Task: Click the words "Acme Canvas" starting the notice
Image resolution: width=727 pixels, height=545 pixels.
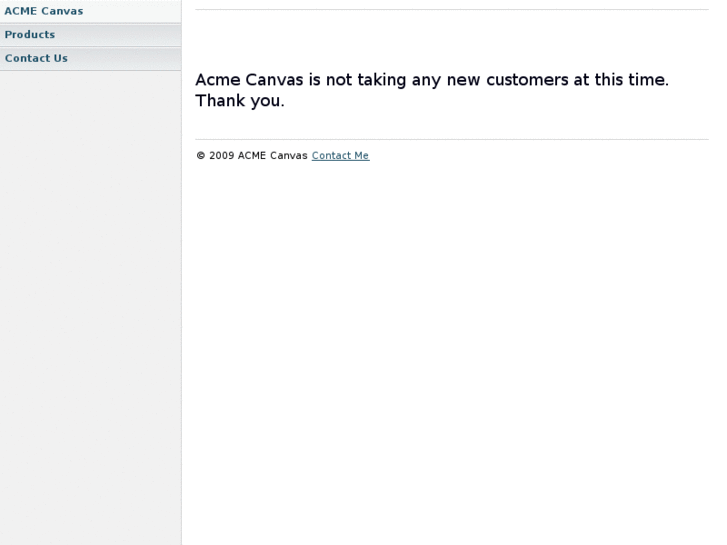Action: (x=257, y=80)
